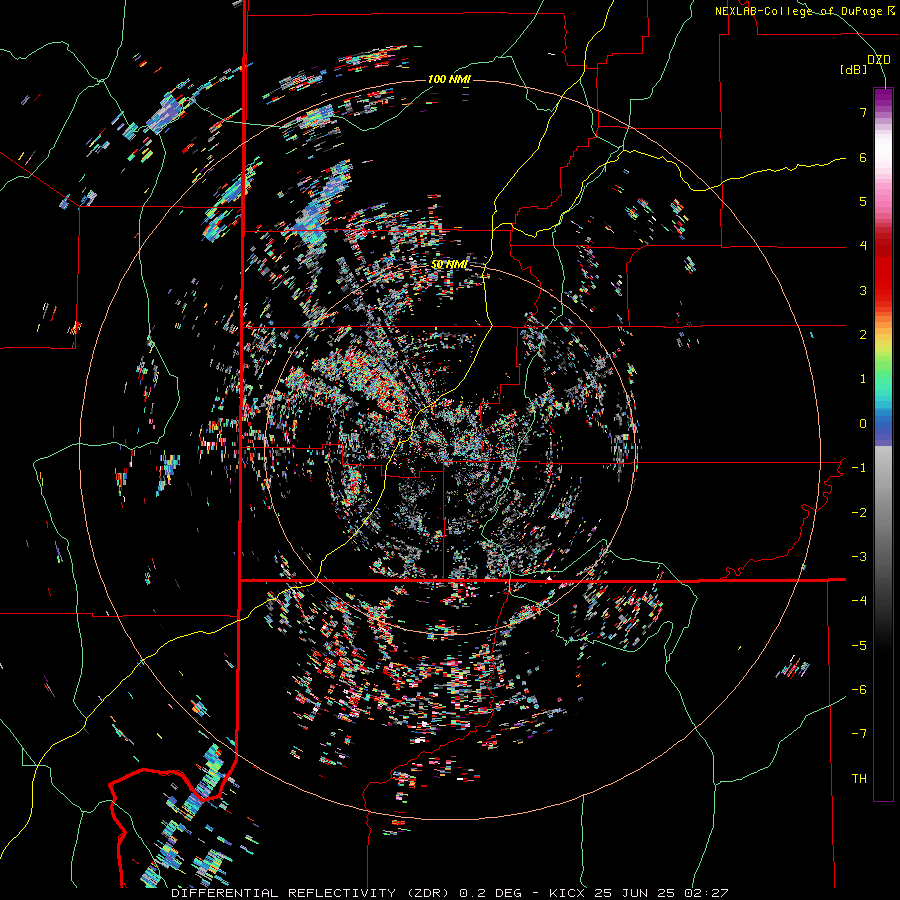Click the 5 value on color scale
This screenshot has height=900, width=900.
coord(863,201)
